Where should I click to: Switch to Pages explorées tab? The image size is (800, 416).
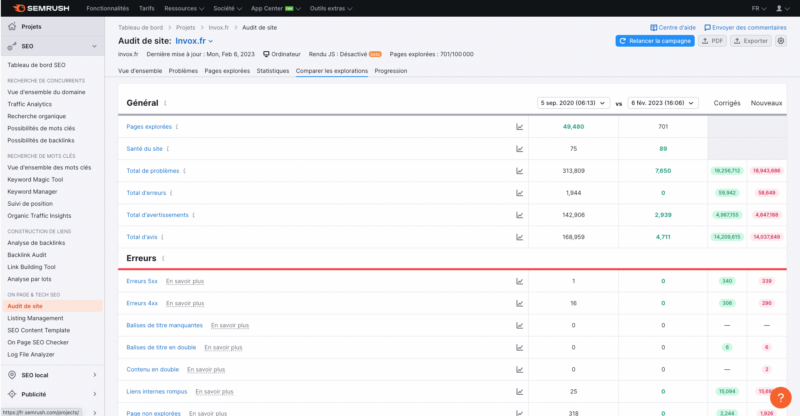(227, 71)
